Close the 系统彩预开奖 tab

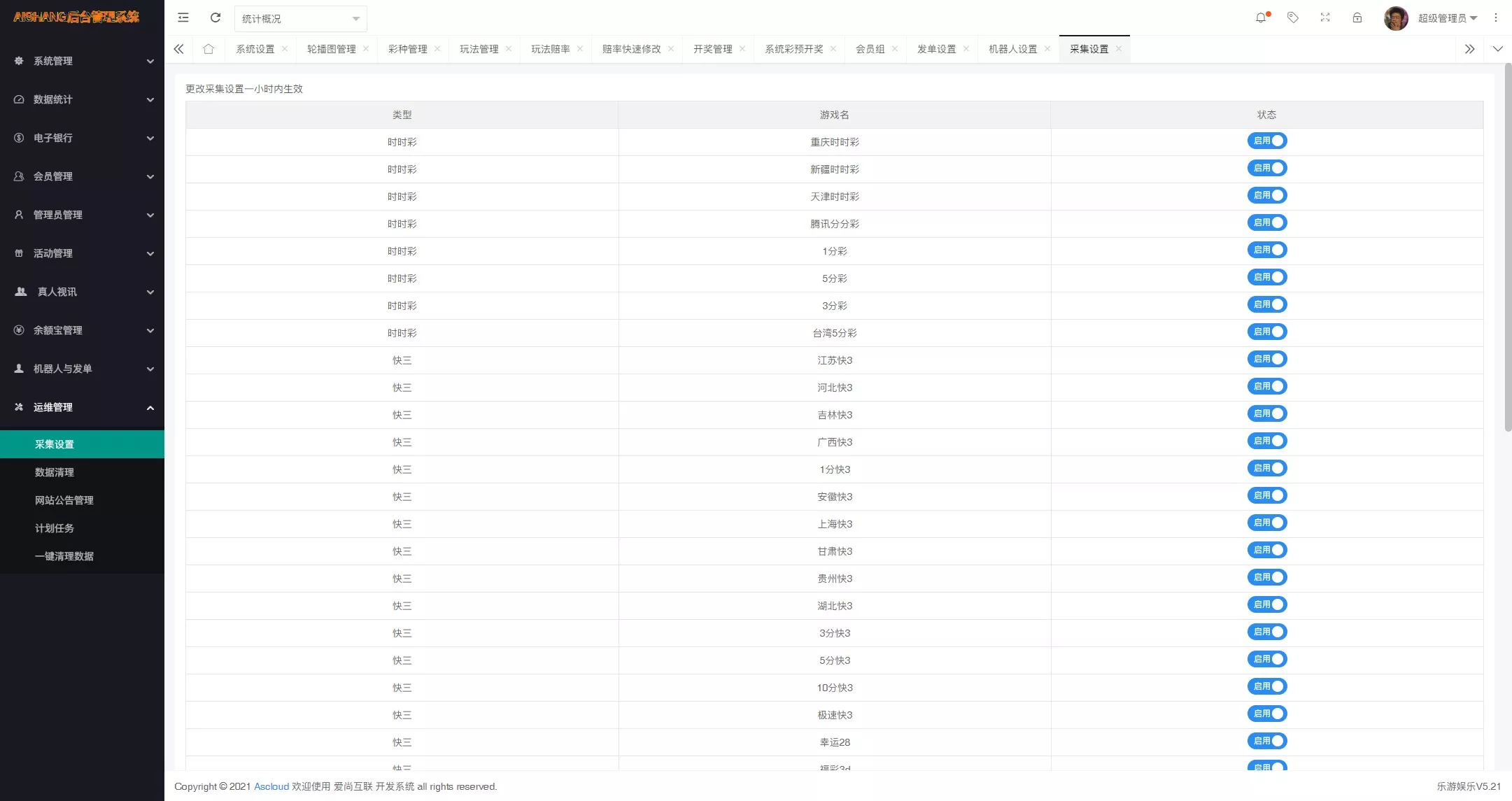click(x=833, y=49)
